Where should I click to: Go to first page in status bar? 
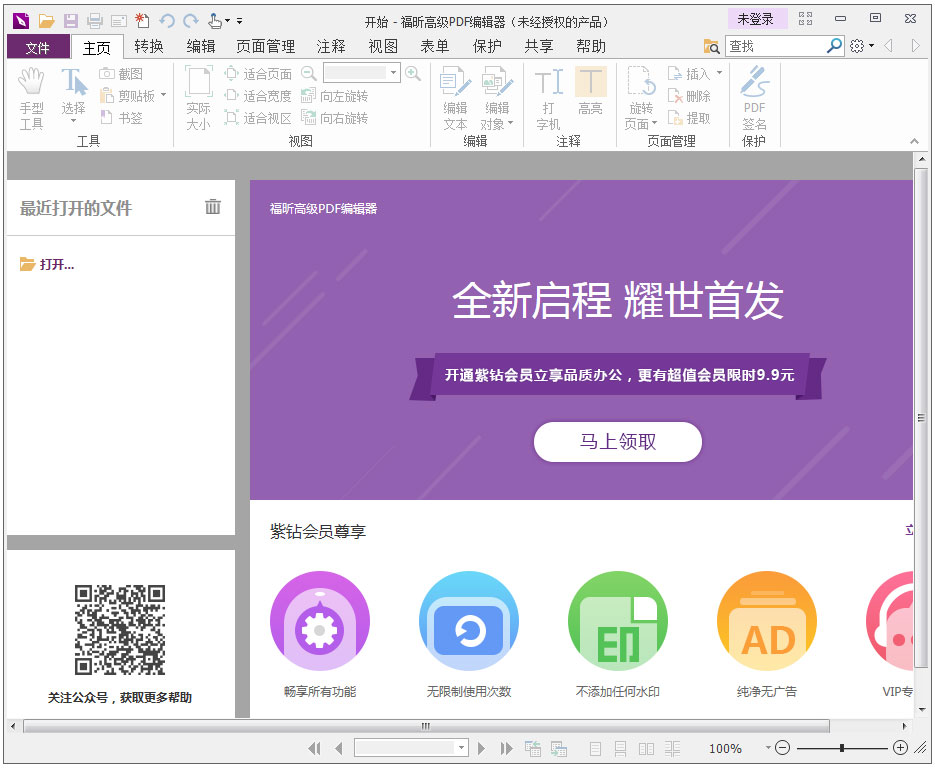[x=314, y=748]
